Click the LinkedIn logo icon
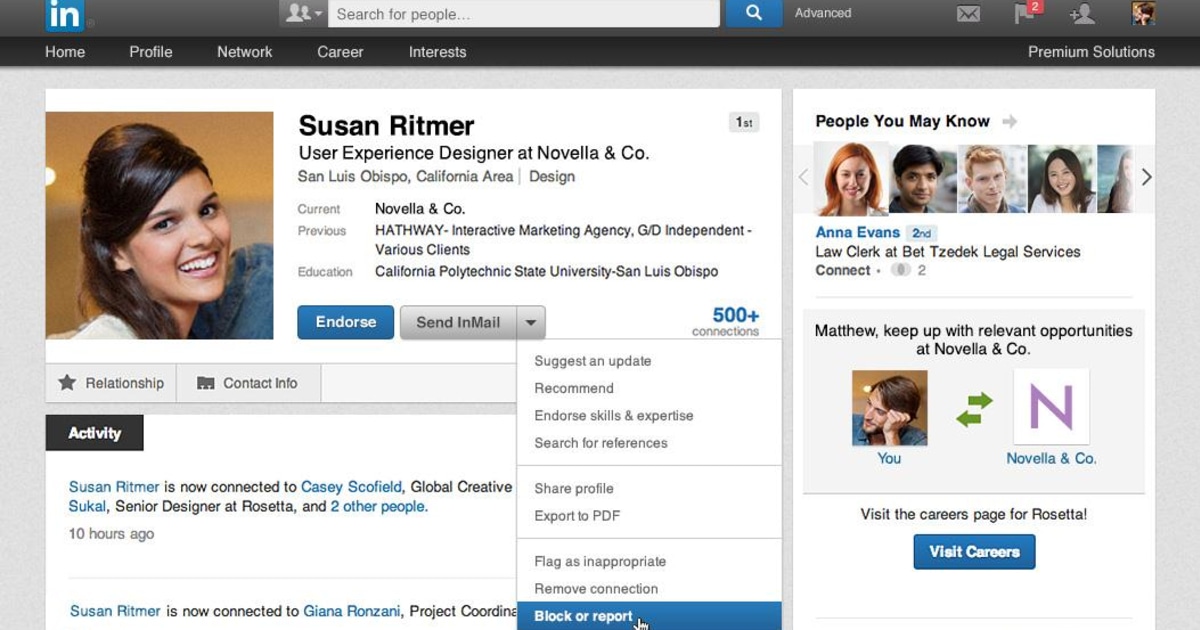Image resolution: width=1200 pixels, height=630 pixels. point(65,14)
